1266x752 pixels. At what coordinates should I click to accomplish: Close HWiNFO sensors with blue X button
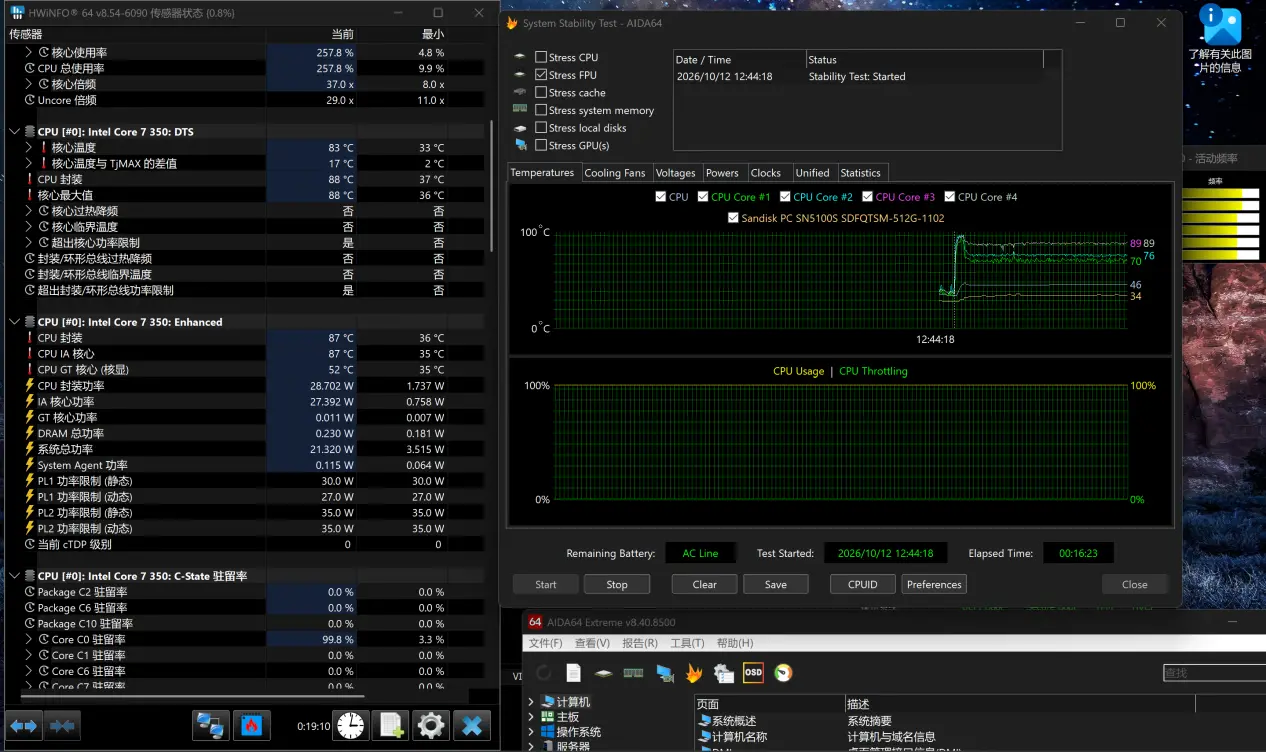(472, 725)
